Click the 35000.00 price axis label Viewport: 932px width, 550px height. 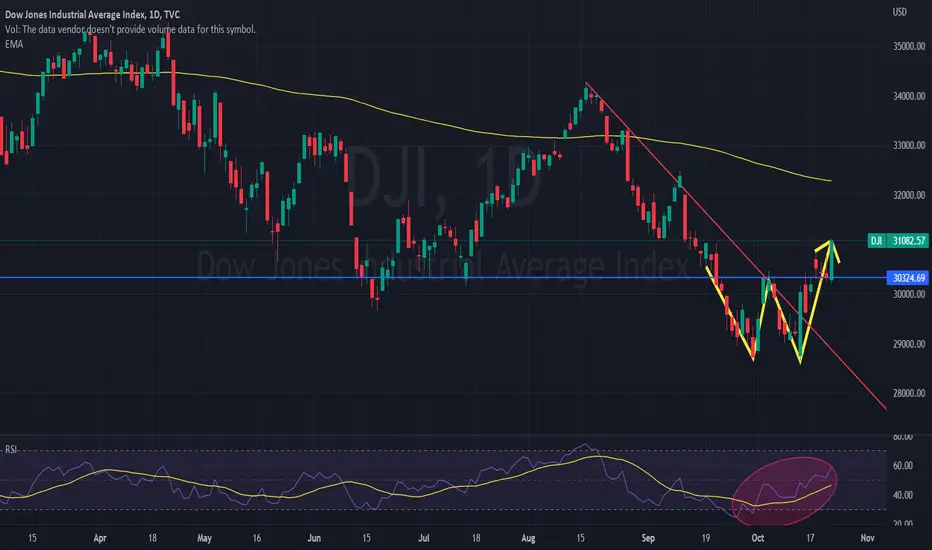coord(909,46)
